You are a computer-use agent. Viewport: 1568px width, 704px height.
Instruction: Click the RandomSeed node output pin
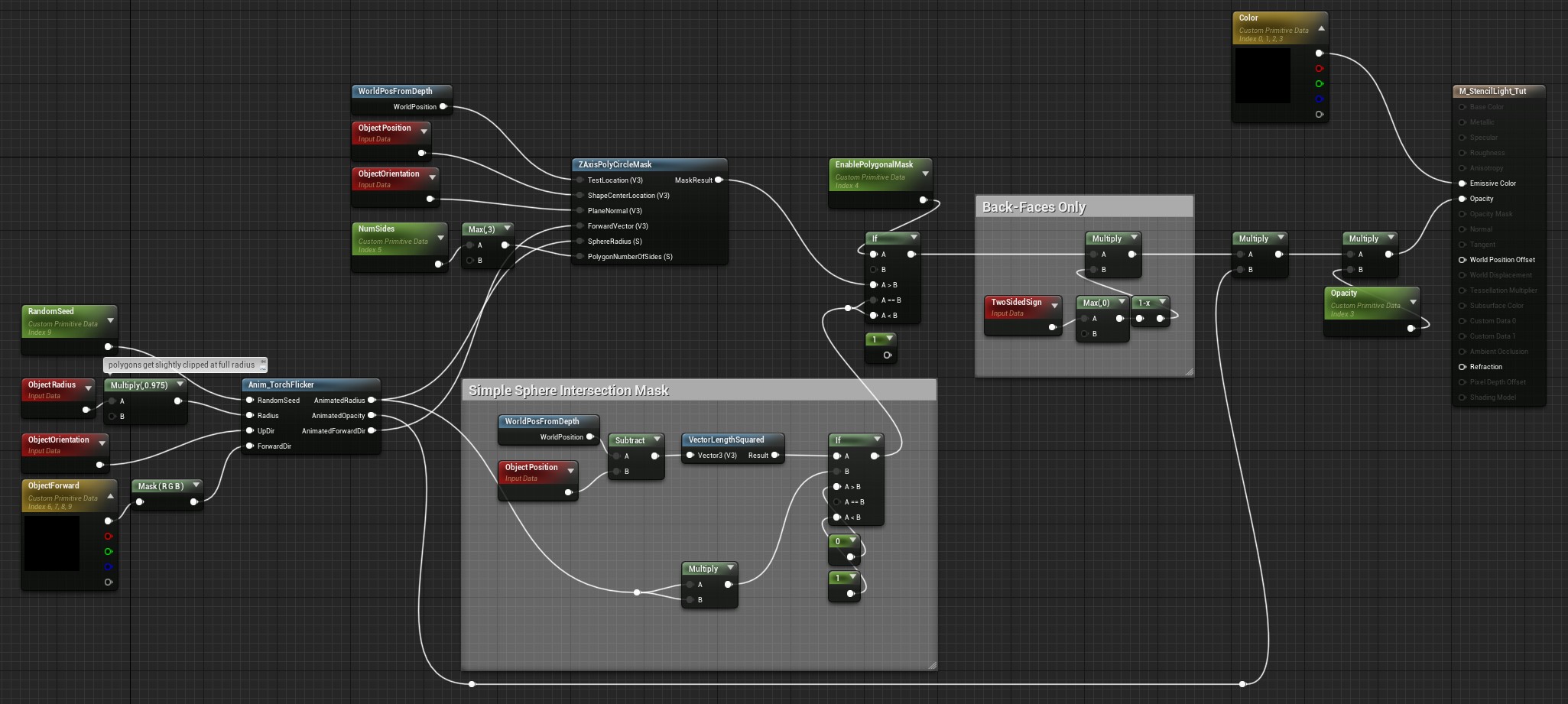click(108, 346)
